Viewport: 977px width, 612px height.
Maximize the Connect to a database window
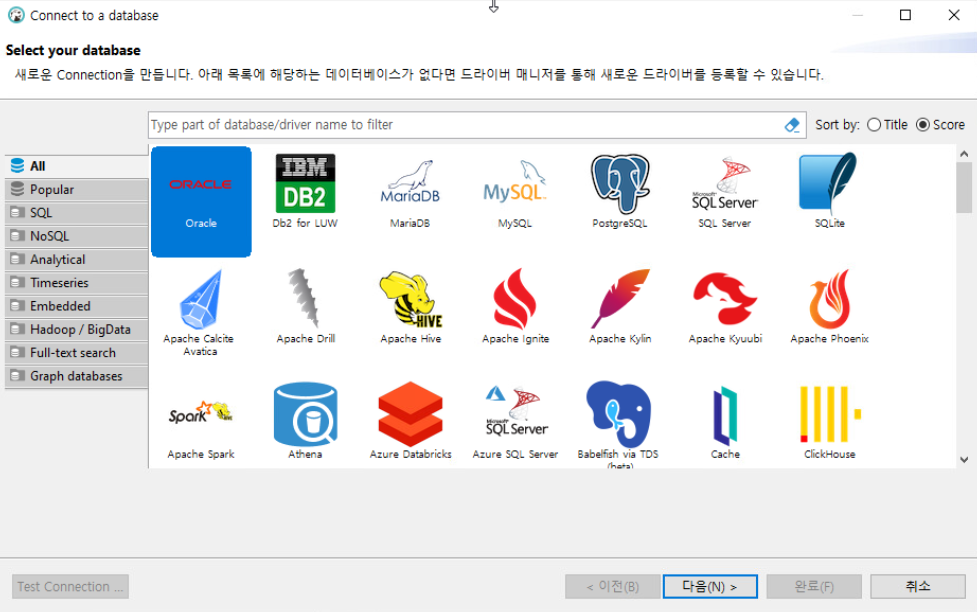pyautogui.click(x=905, y=15)
